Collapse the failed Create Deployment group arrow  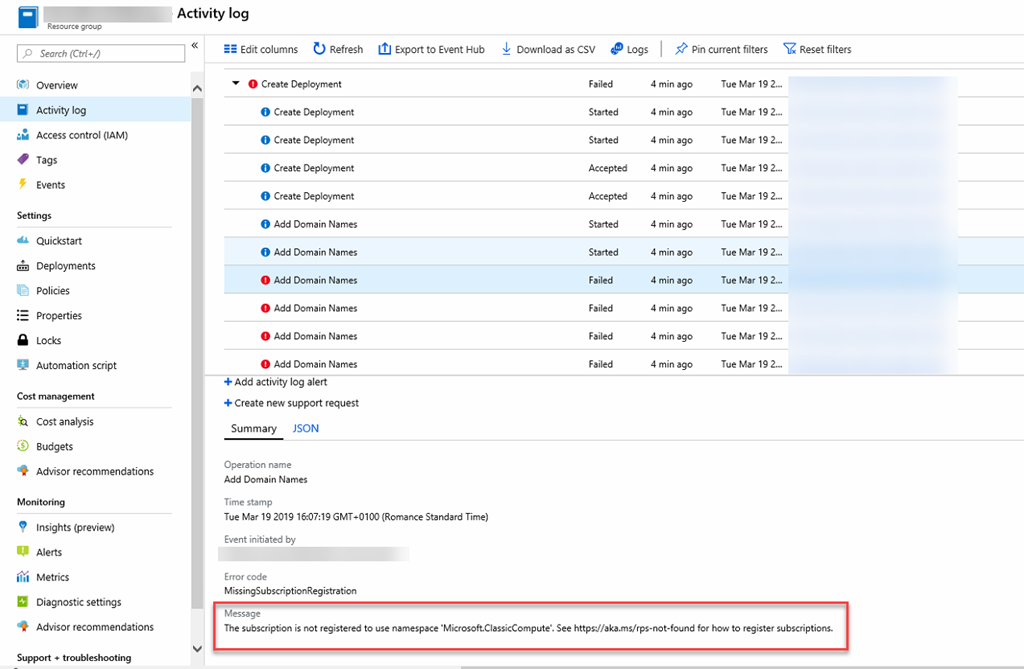pos(236,84)
